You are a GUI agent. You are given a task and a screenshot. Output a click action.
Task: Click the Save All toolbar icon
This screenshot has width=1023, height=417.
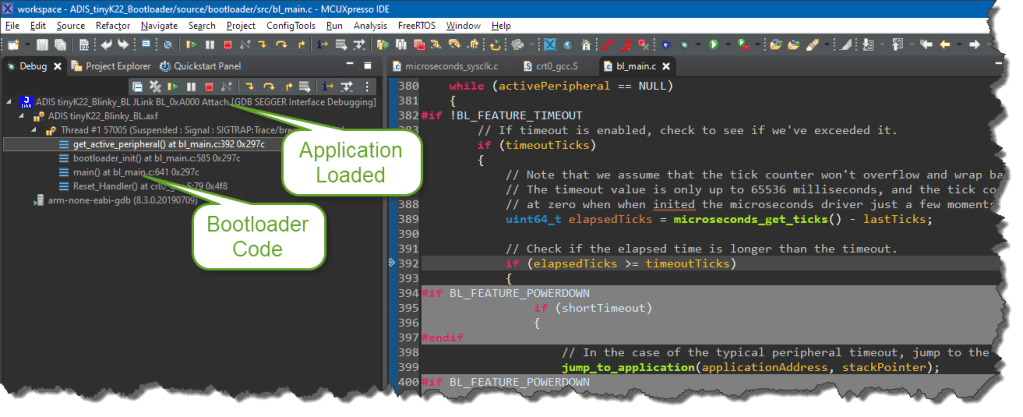coord(60,44)
